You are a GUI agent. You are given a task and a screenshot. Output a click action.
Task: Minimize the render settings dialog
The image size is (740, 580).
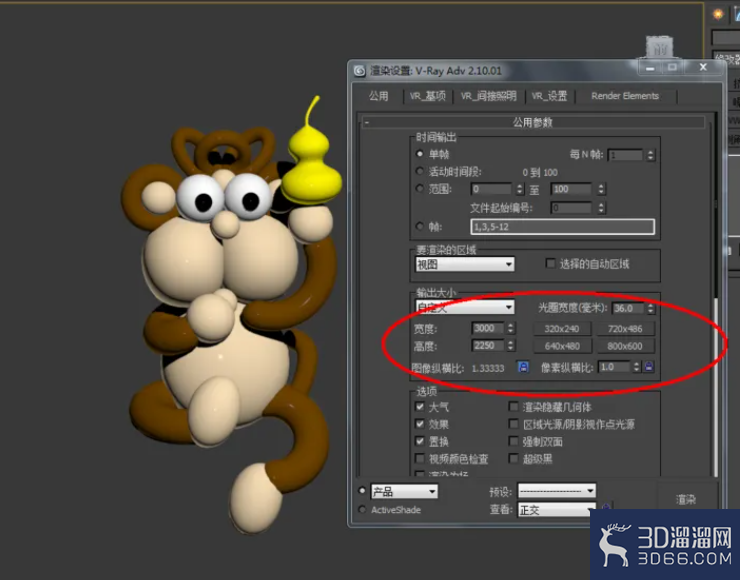click(x=650, y=68)
